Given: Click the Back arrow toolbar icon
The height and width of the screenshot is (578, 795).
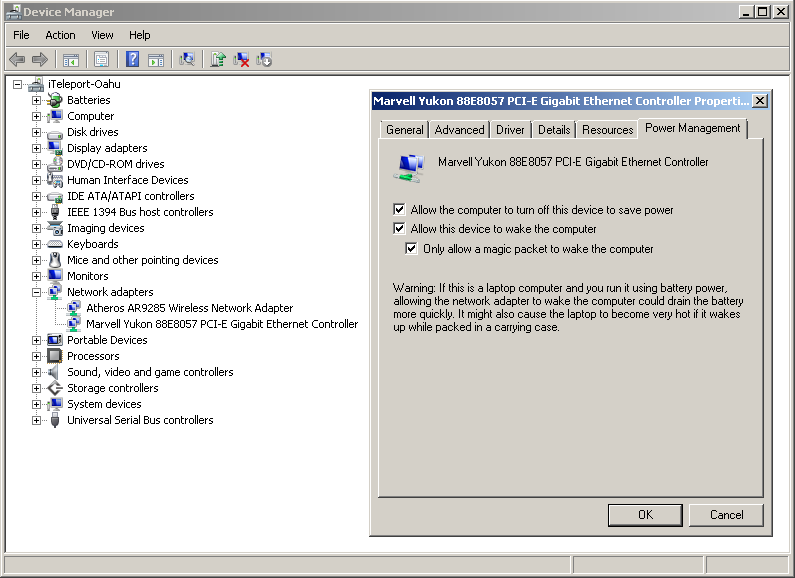Looking at the screenshot, I should pyautogui.click(x=17, y=59).
